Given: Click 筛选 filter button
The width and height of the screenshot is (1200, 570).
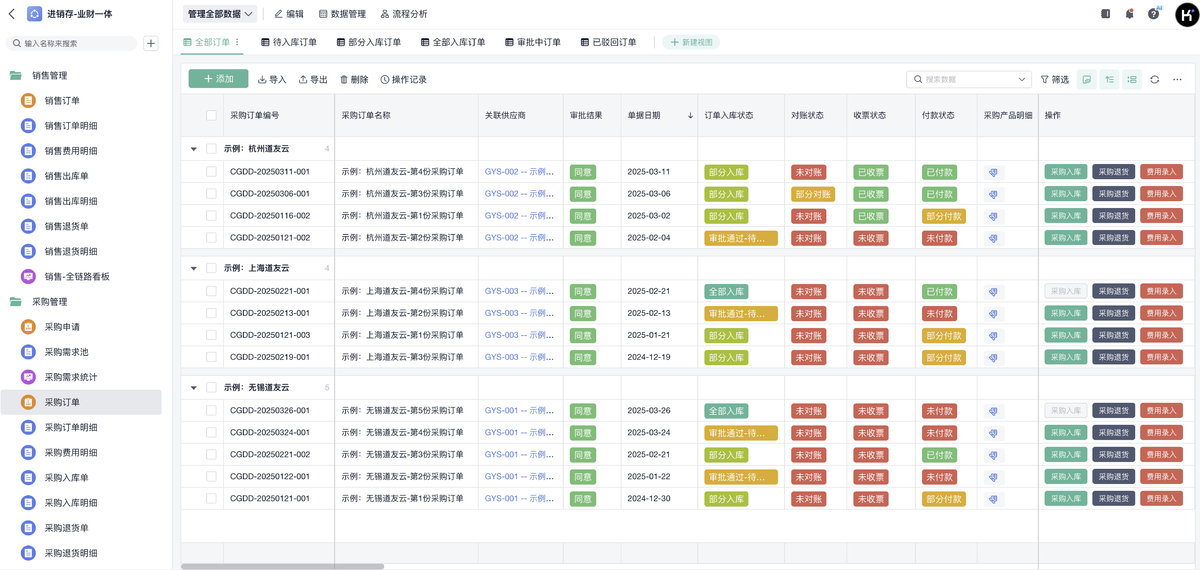Looking at the screenshot, I should [1054, 80].
